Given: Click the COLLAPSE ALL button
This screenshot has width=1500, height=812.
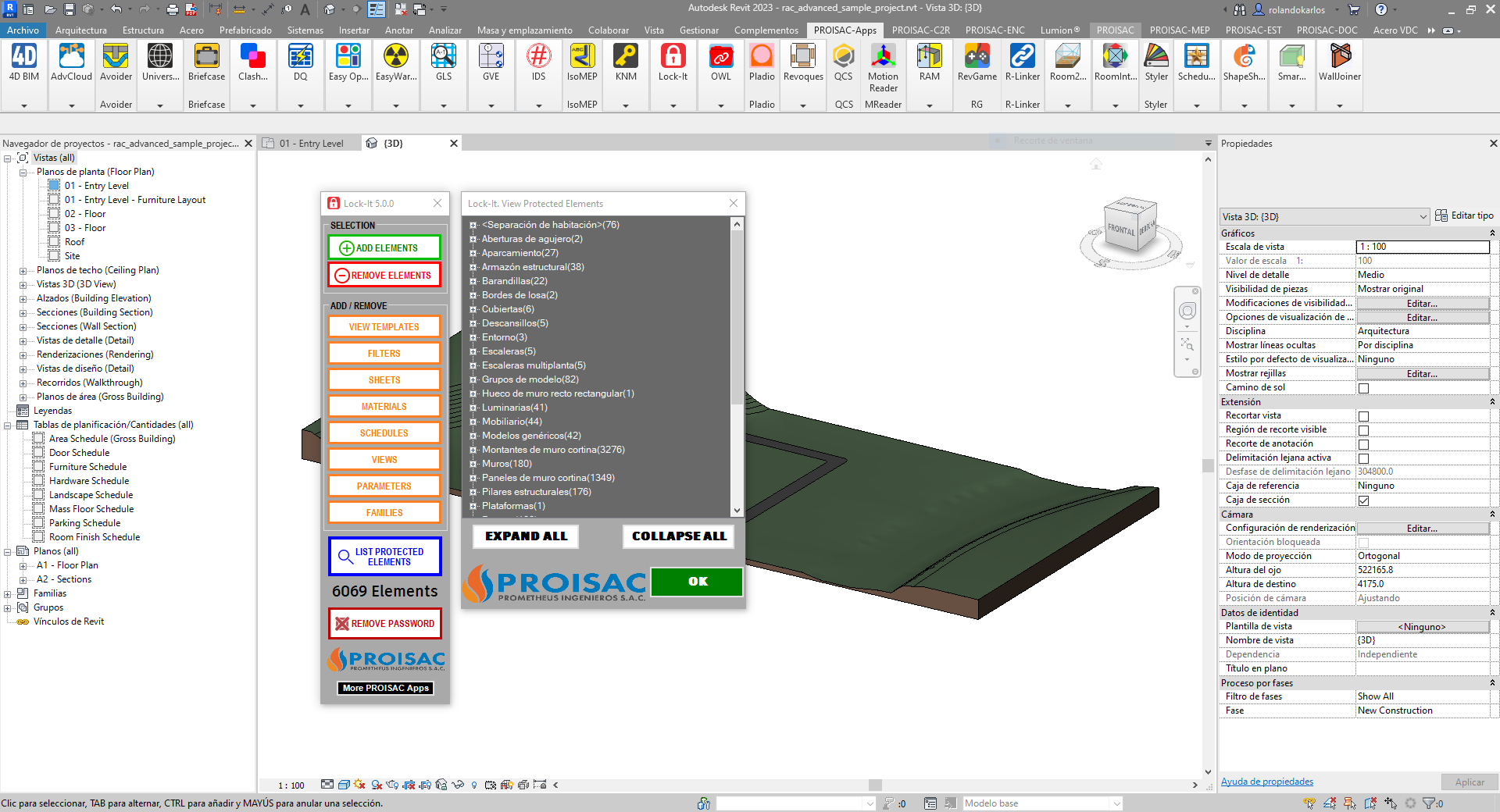Looking at the screenshot, I should pyautogui.click(x=678, y=536).
